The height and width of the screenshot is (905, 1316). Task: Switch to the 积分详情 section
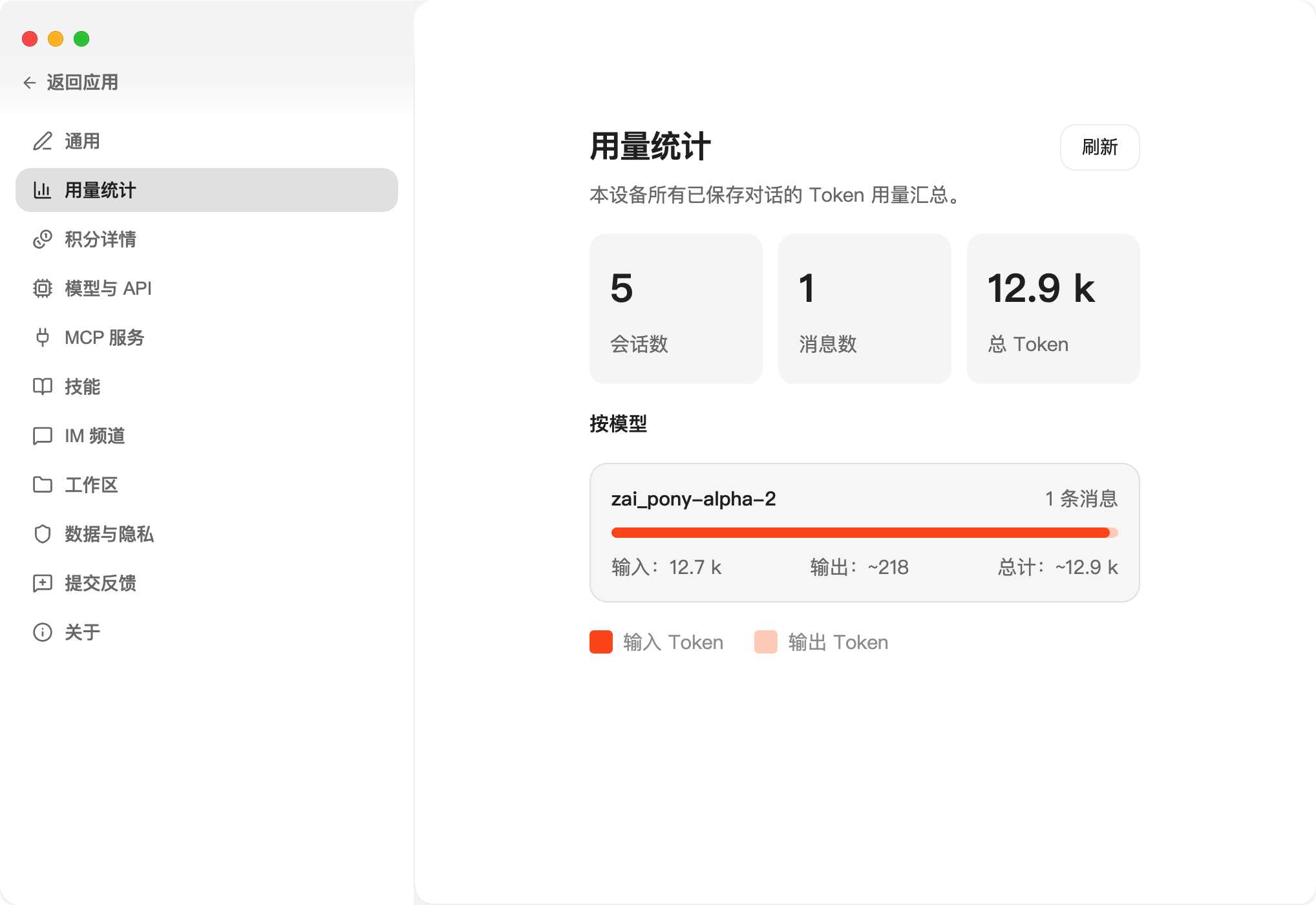[x=100, y=239]
